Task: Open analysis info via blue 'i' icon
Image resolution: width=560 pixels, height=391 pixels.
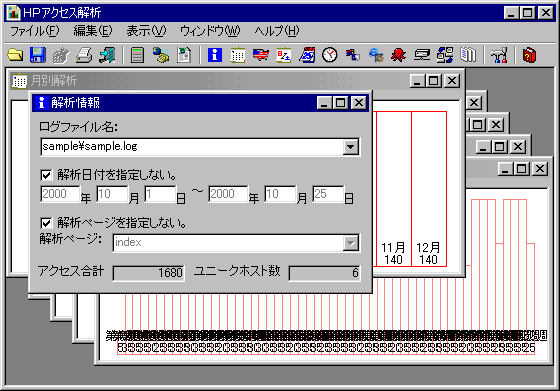Action: (x=215, y=55)
